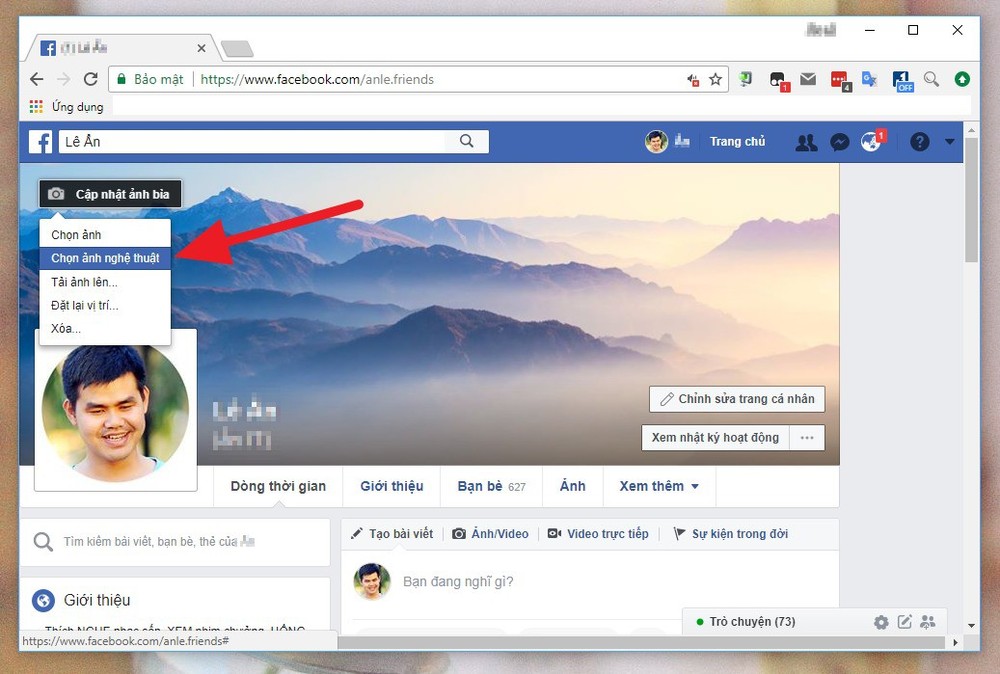This screenshot has height=674, width=1000.
Task: Click Xem nhật ký hoạt động button
Action: [x=716, y=437]
